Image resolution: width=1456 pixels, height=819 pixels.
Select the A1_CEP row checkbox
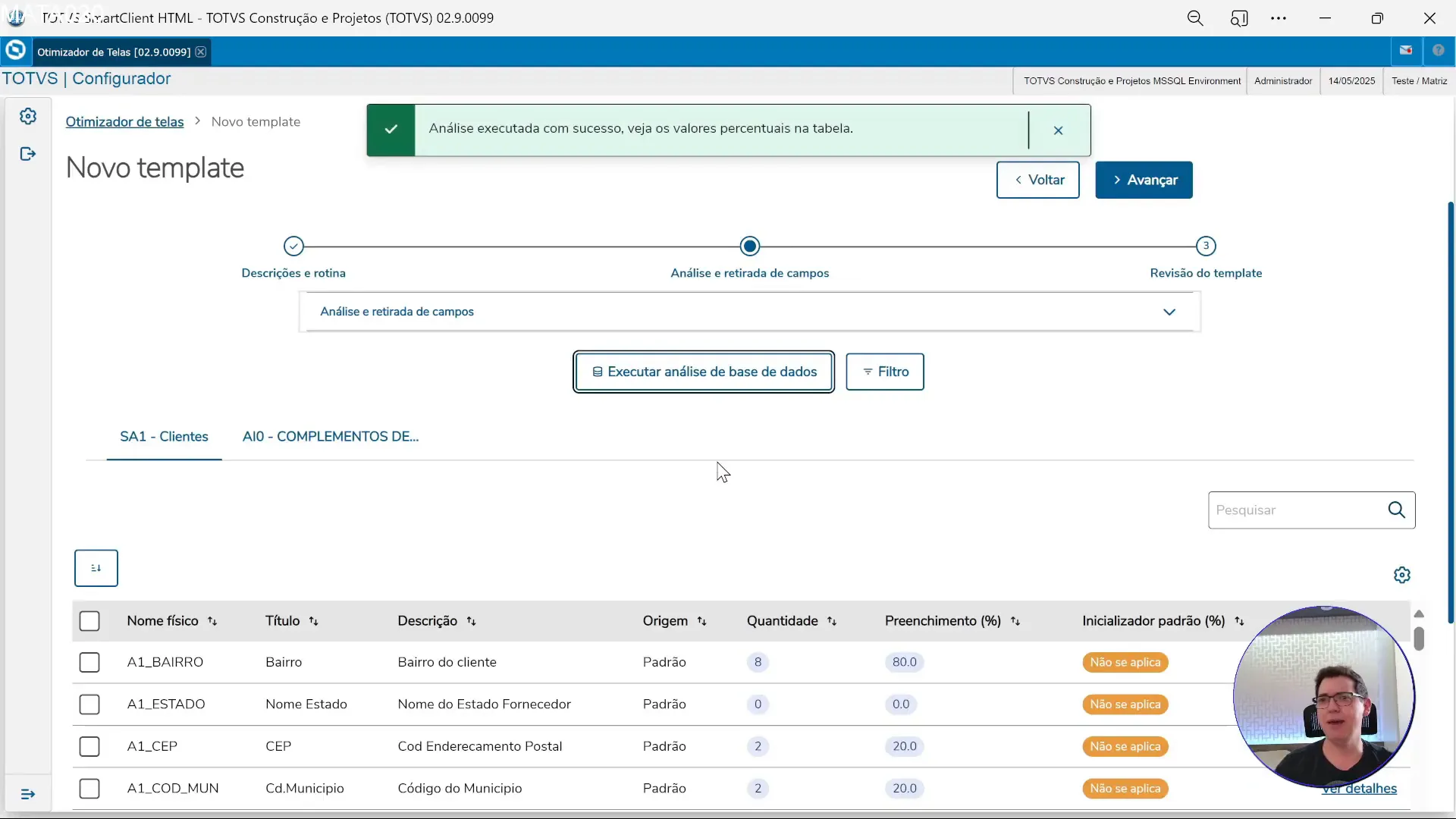point(89,746)
